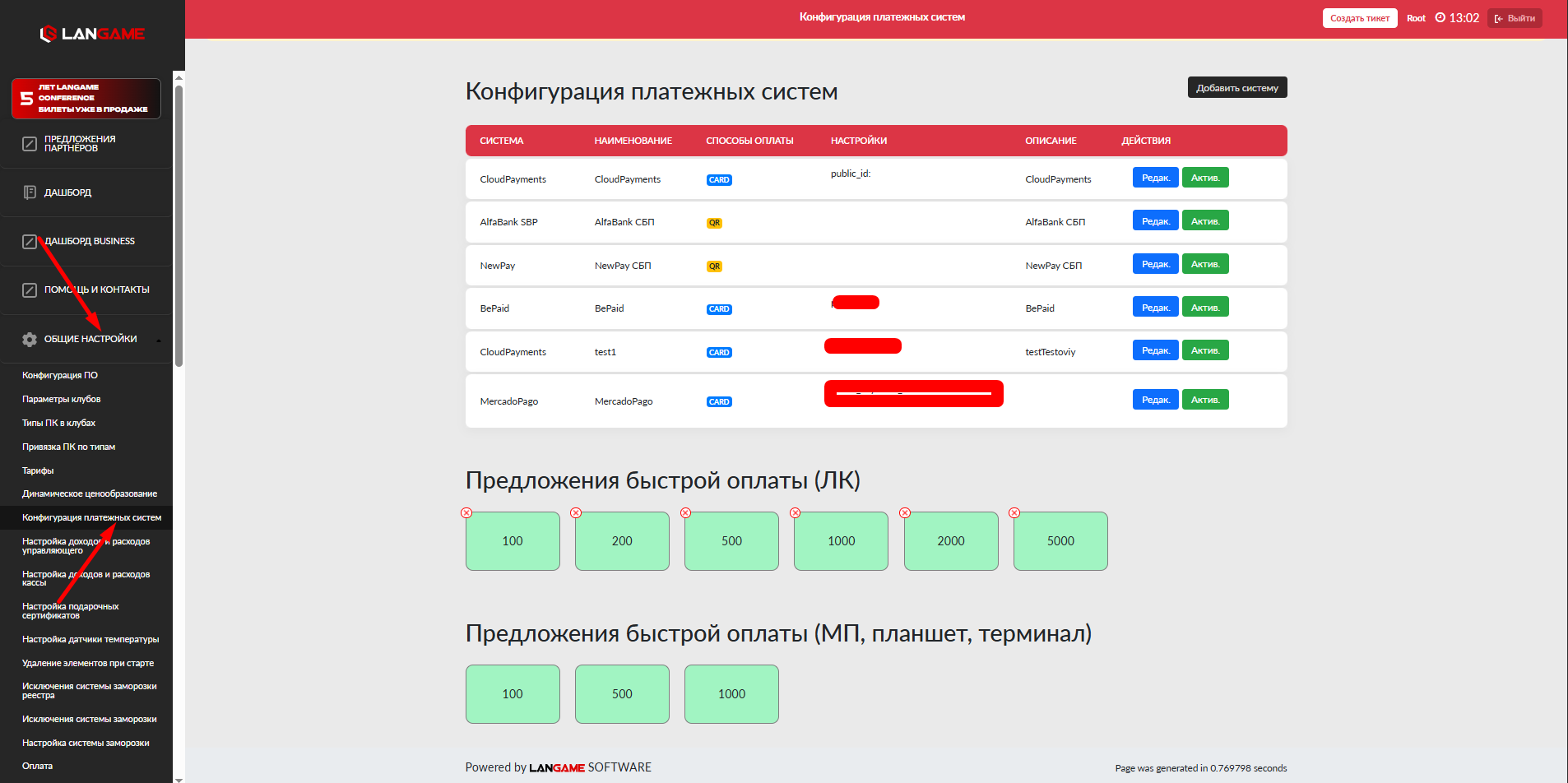Click the LANGAME logo

point(92,34)
